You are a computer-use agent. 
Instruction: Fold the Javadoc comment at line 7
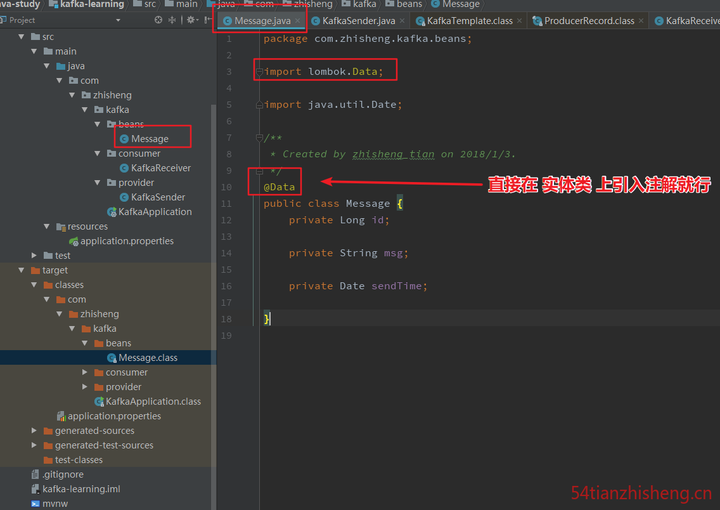point(259,137)
